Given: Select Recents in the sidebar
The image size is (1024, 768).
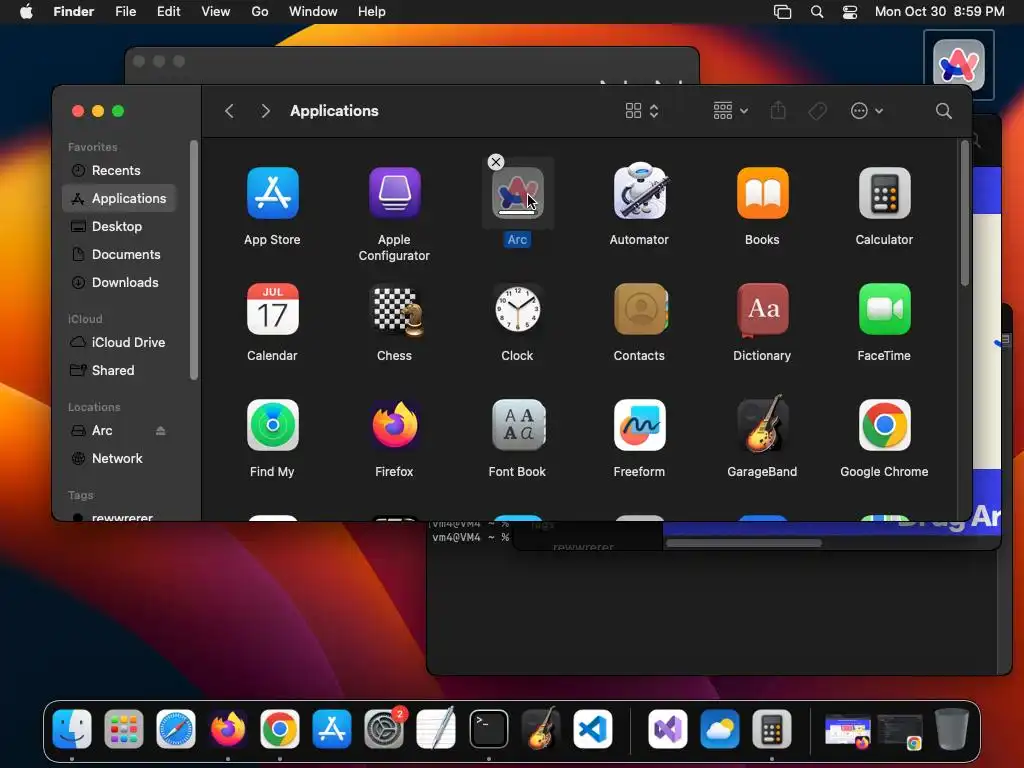Looking at the screenshot, I should [119, 170].
